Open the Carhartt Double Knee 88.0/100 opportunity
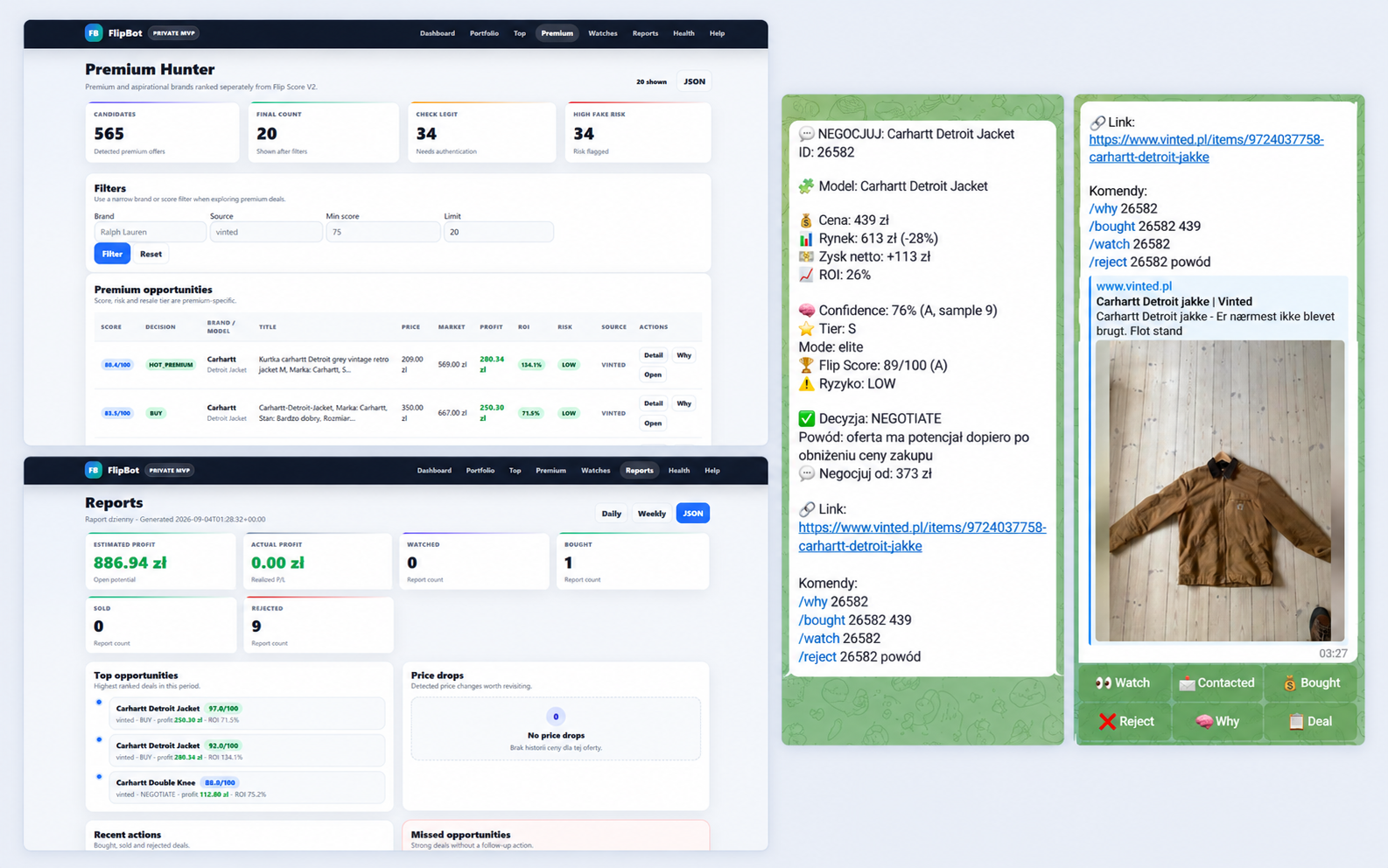The image size is (1388, 868). click(246, 787)
